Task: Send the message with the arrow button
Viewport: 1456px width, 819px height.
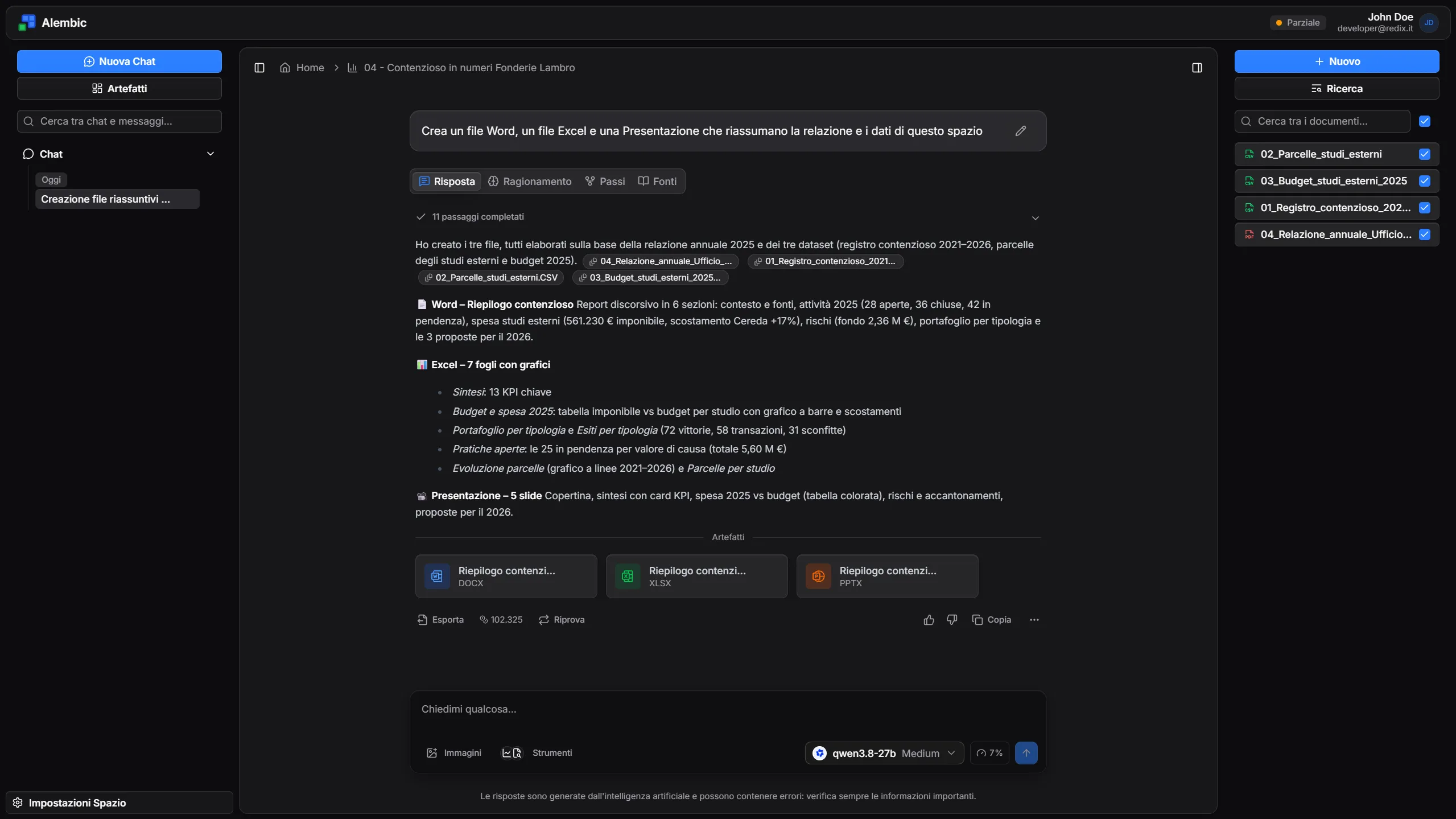Action: 1026,753
